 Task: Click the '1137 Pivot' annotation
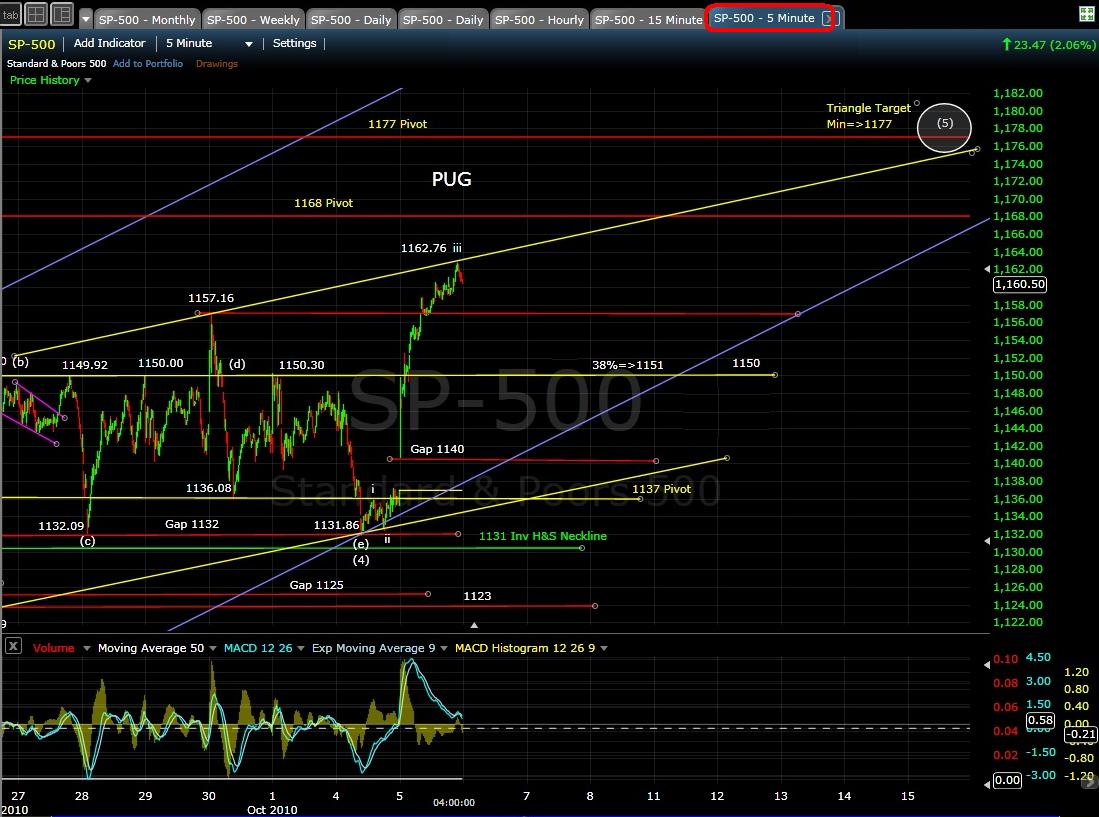pyautogui.click(x=662, y=489)
